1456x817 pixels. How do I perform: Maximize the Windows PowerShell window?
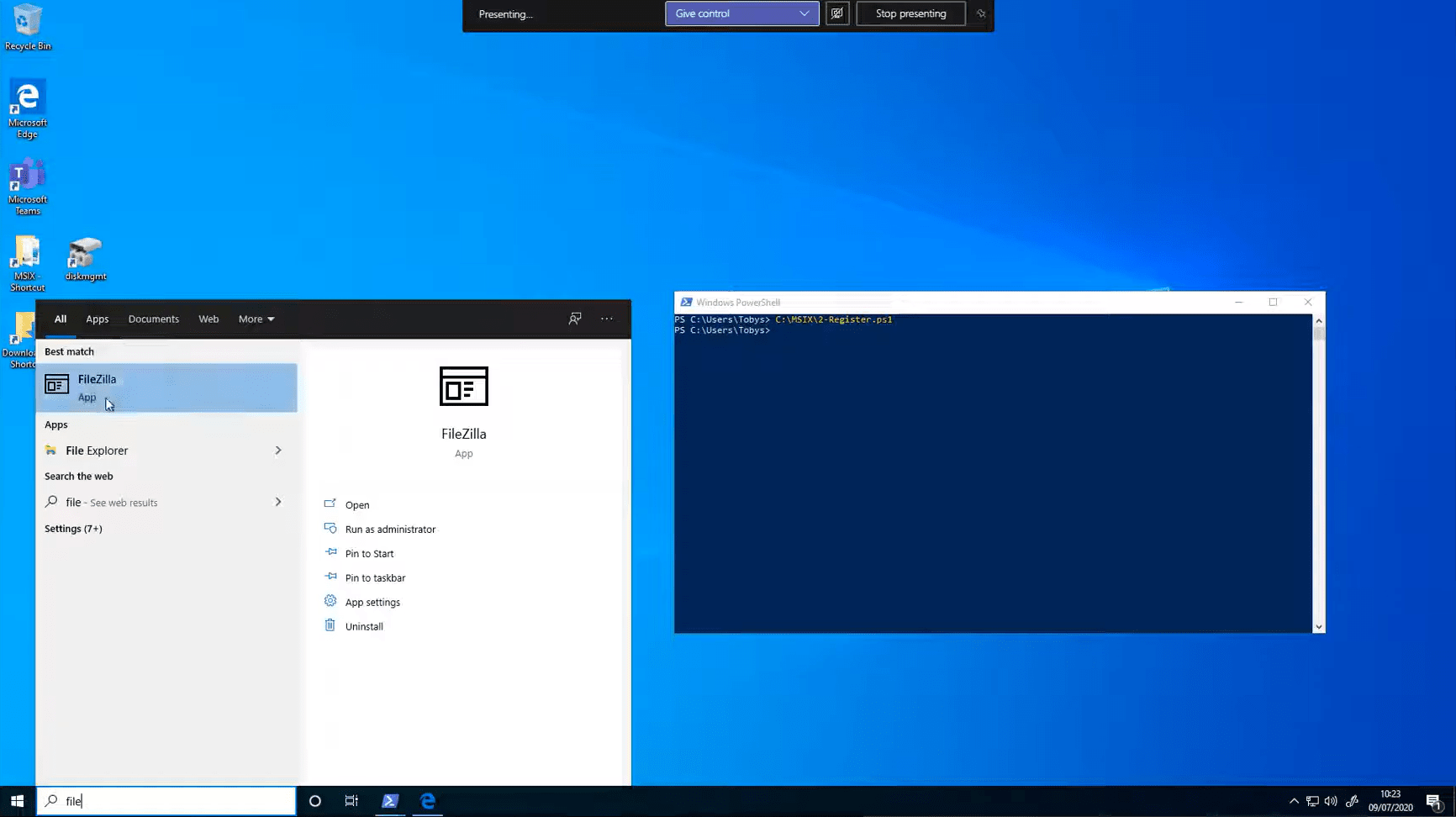click(1273, 303)
